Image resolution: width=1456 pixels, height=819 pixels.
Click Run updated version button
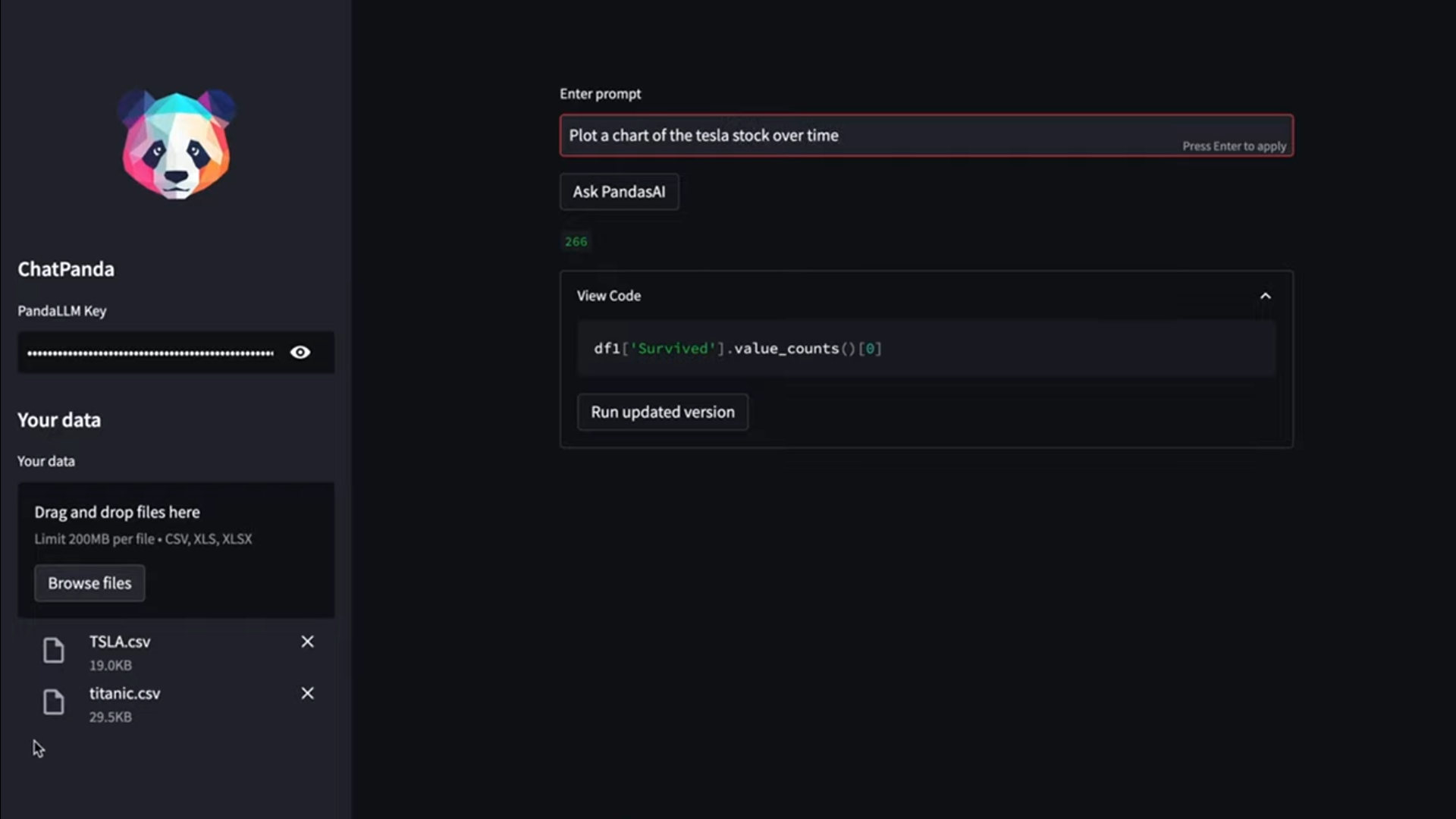pos(662,412)
